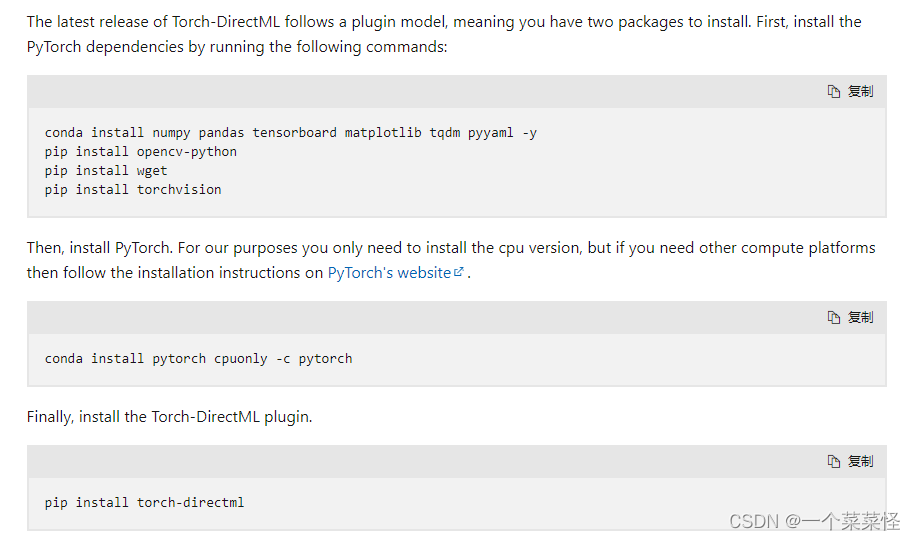
Task: Click copy icon above conda pytorch cpuonly block
Action: tap(834, 317)
